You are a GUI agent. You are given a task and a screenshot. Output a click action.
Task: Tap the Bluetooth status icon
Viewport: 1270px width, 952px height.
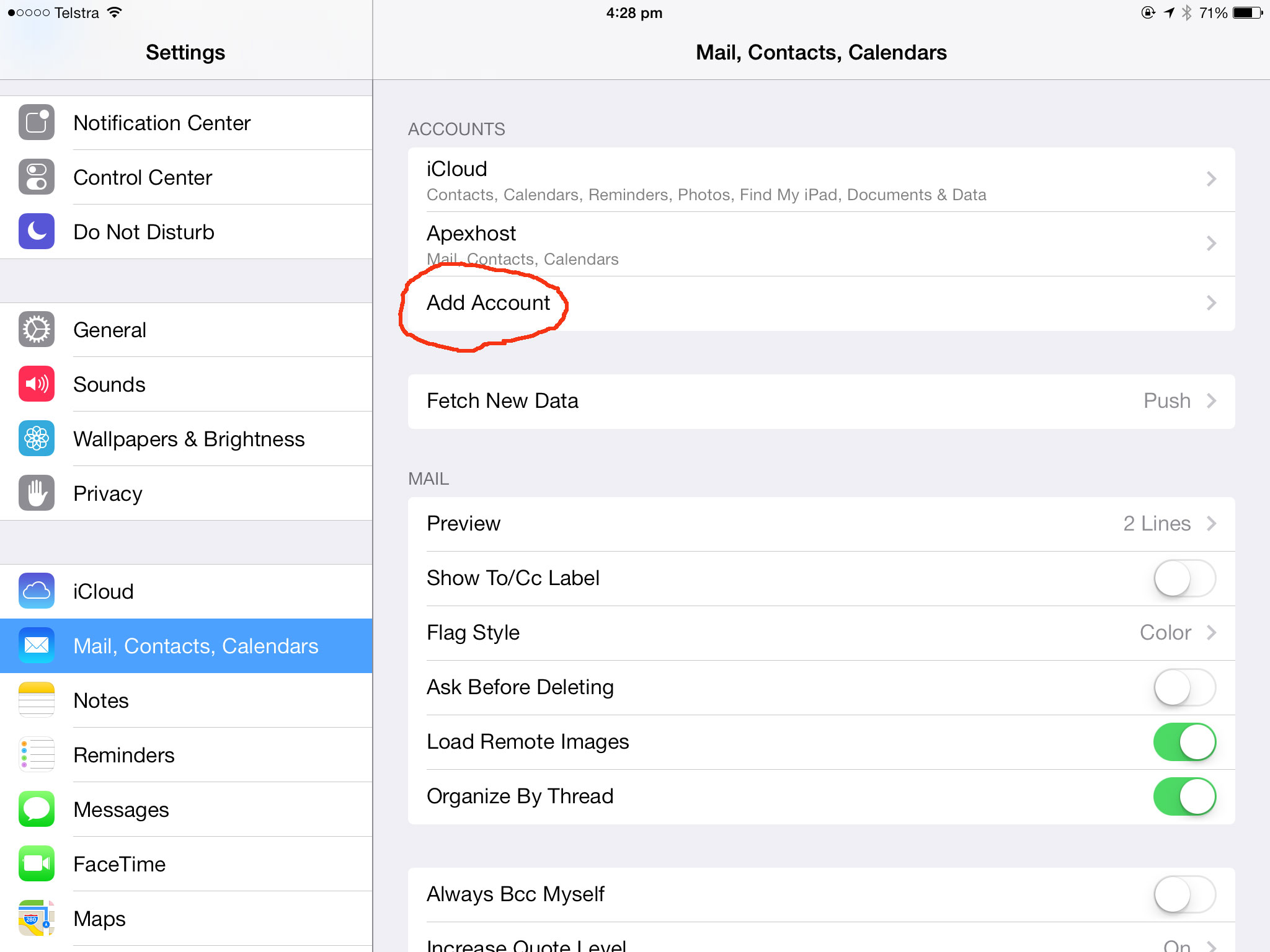point(1186,12)
